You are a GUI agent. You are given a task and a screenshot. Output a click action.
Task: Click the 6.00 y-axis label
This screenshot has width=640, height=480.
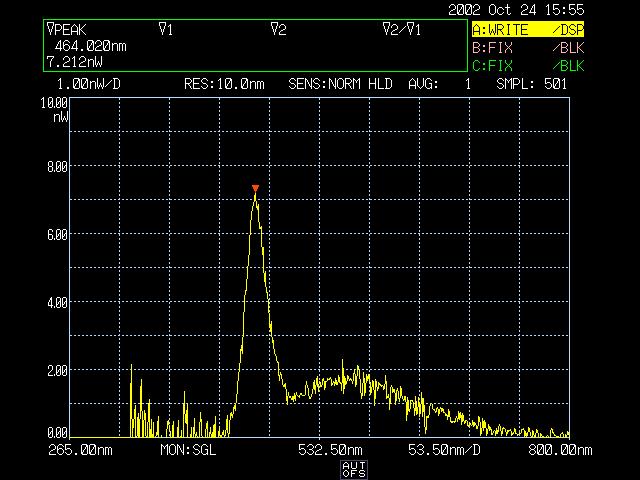tap(58, 235)
